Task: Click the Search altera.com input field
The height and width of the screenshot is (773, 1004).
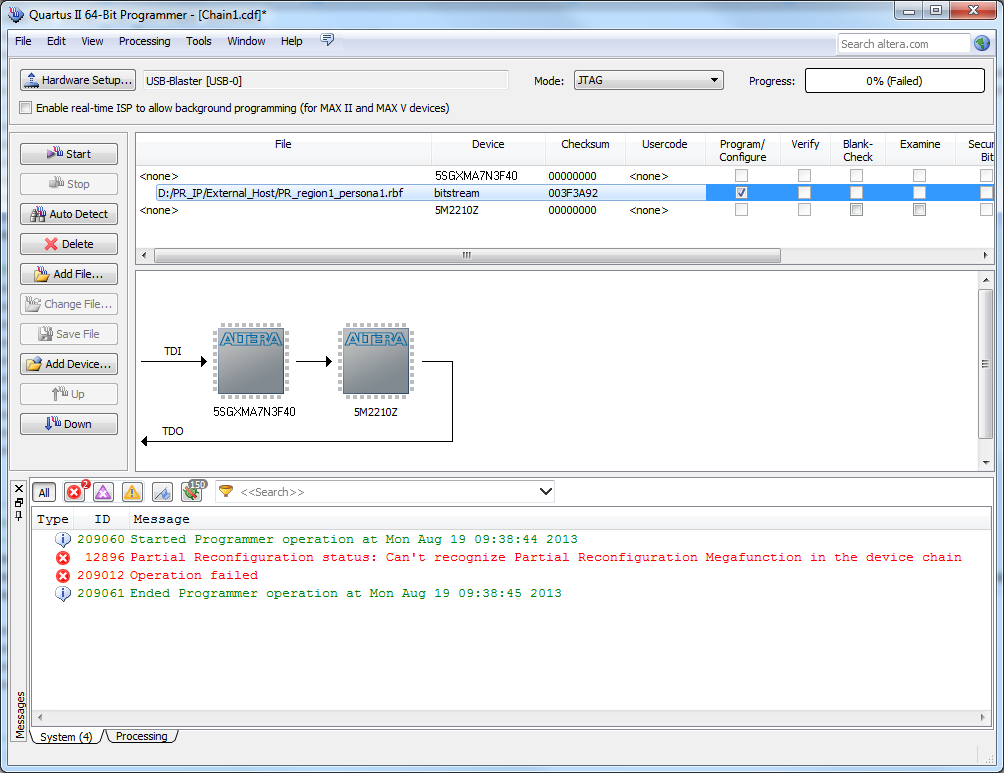Action: tap(903, 44)
